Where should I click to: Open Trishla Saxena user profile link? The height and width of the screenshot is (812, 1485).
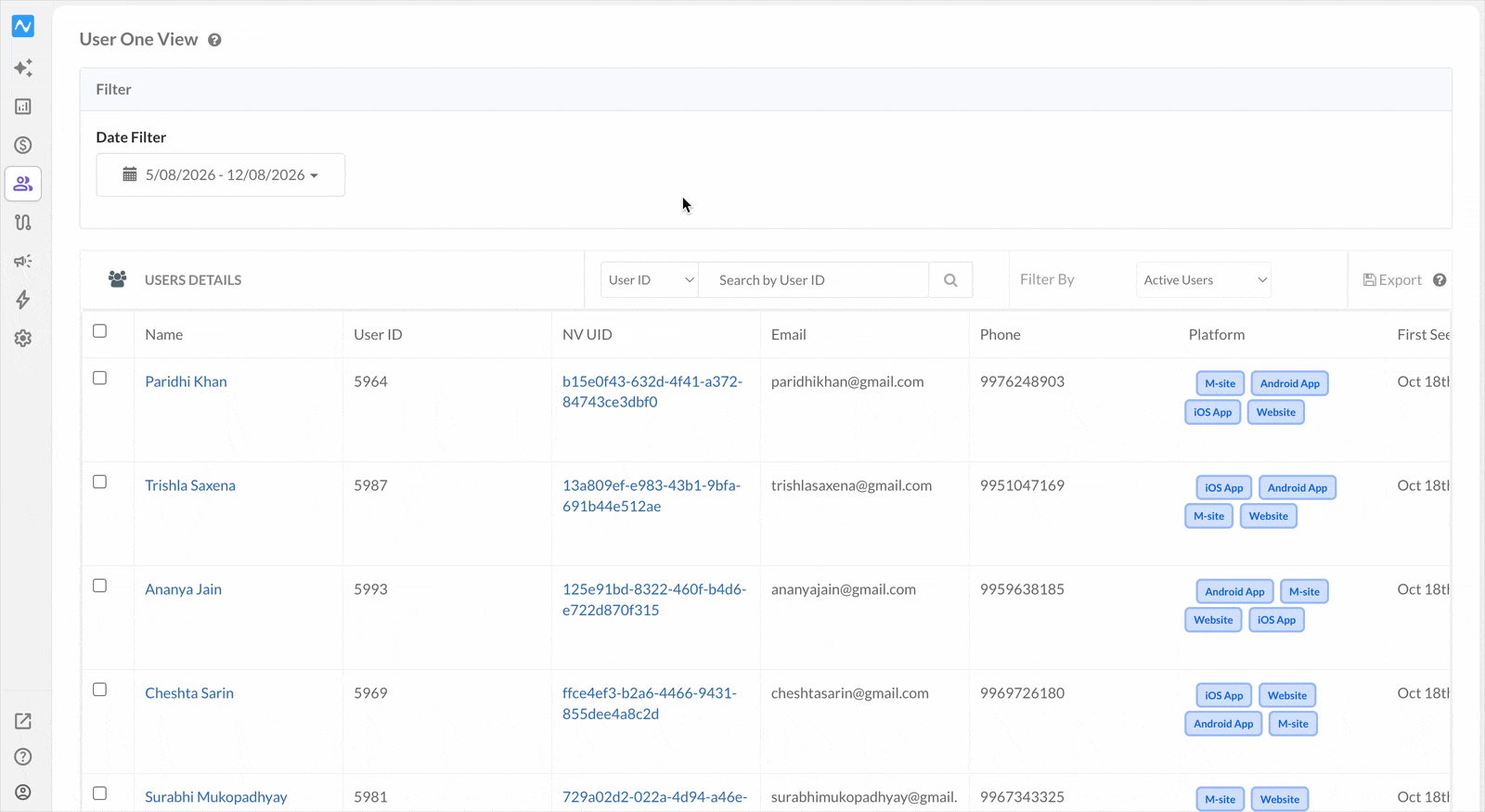click(190, 485)
